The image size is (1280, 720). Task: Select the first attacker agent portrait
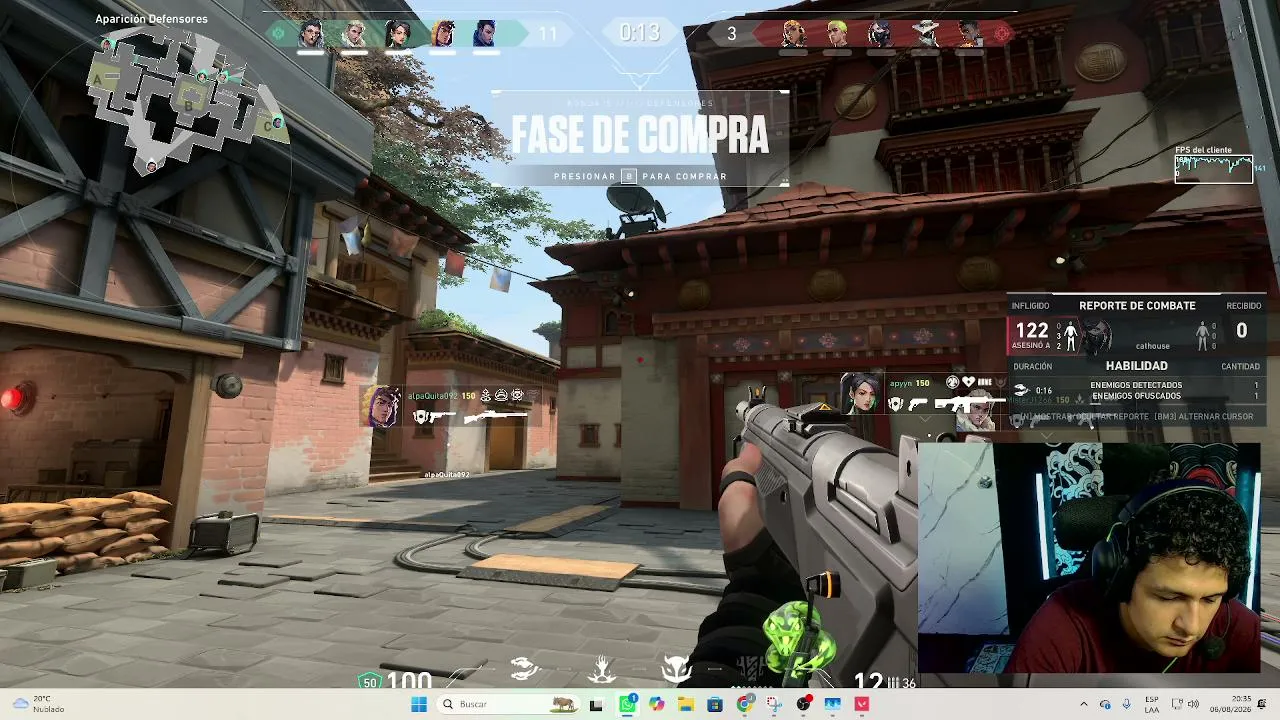point(794,34)
